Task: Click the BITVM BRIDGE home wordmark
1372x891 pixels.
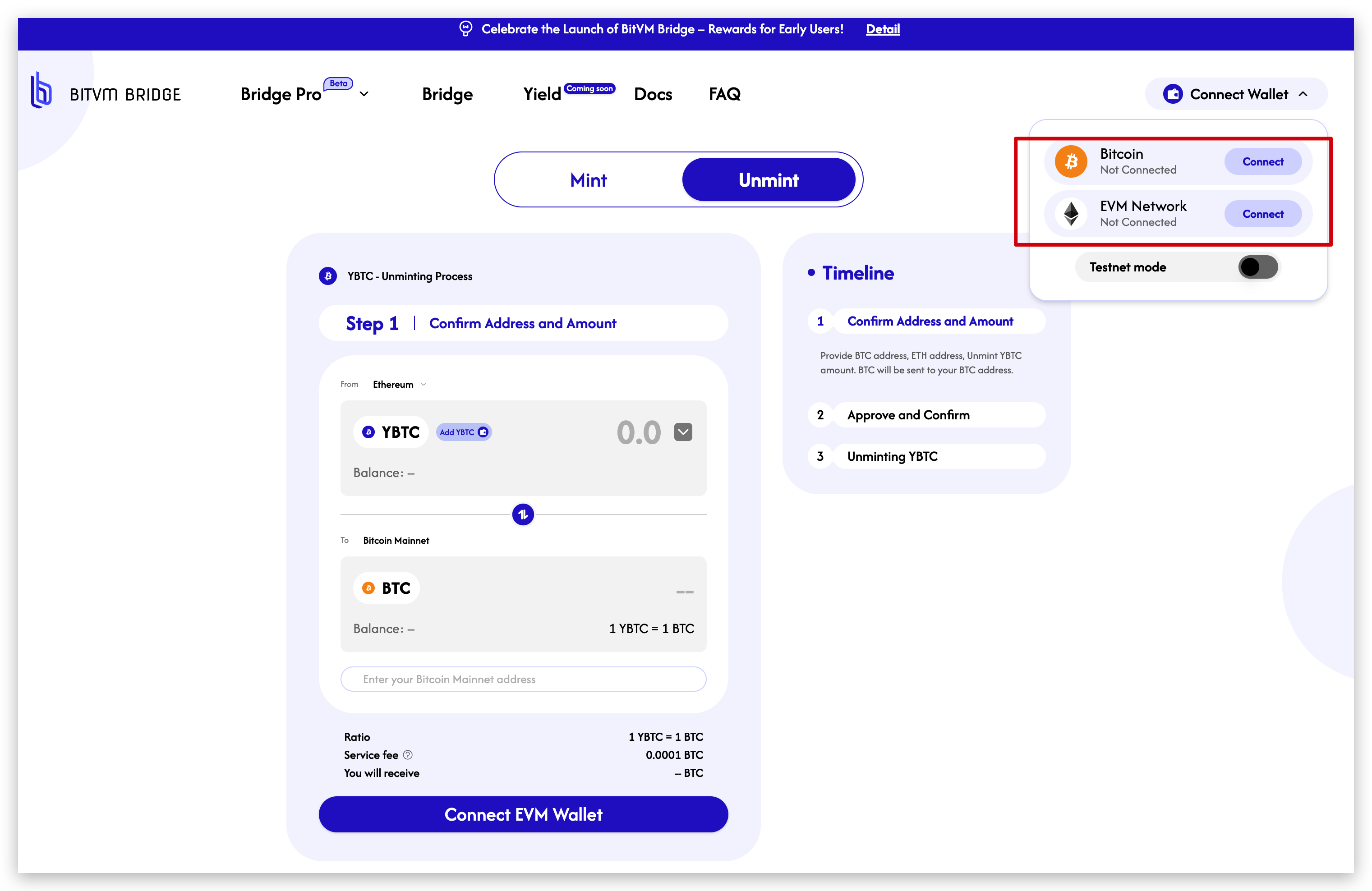Action: click(x=125, y=95)
